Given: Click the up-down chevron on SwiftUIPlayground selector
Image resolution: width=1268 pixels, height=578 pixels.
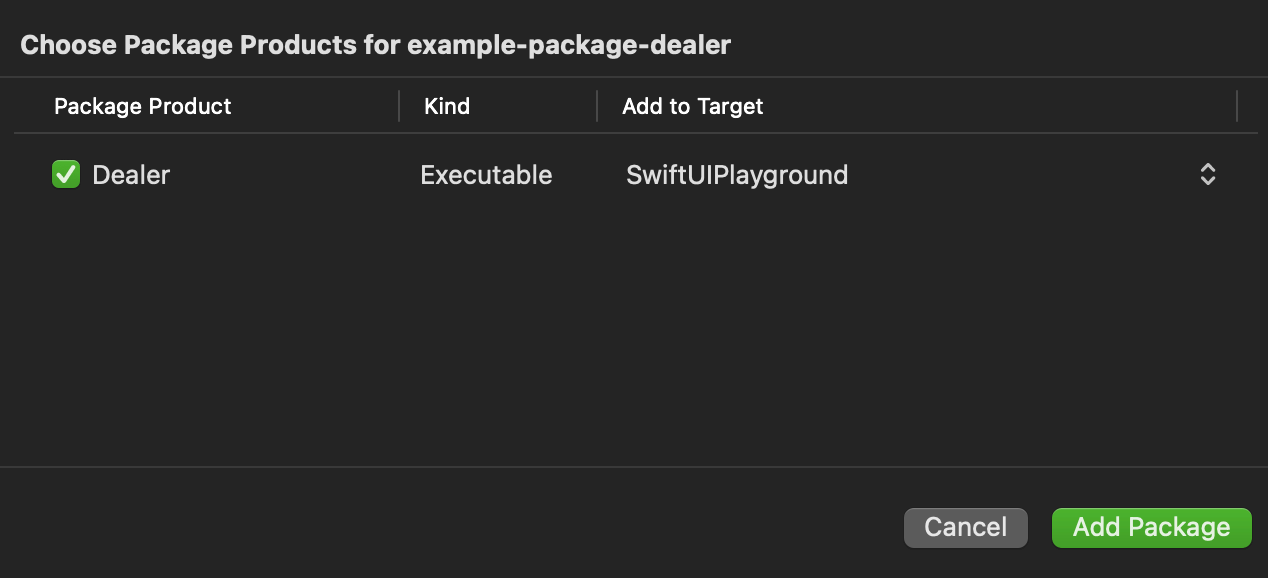Looking at the screenshot, I should pos(1207,175).
